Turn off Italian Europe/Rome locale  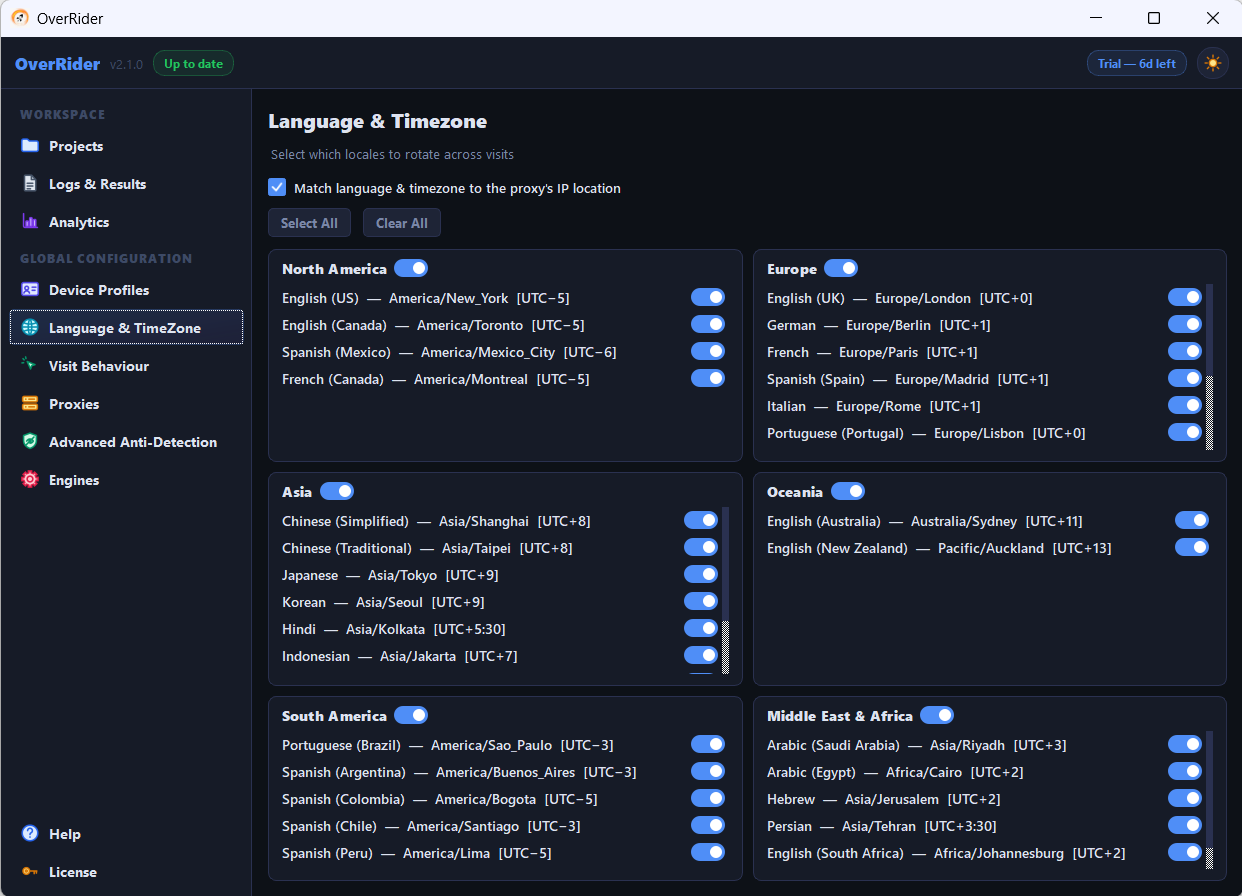point(1185,405)
